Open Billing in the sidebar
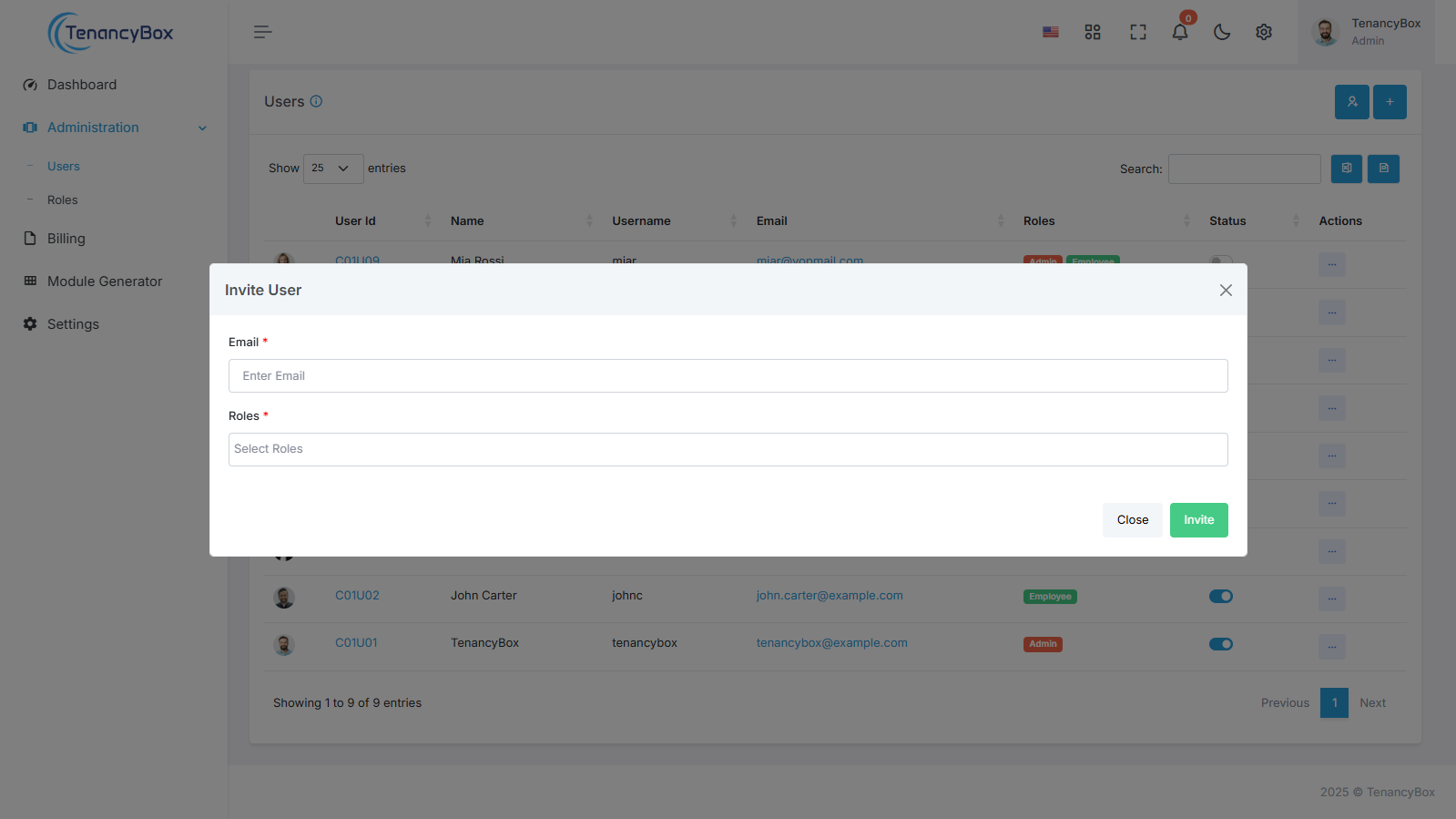1456x819 pixels. pyautogui.click(x=66, y=239)
